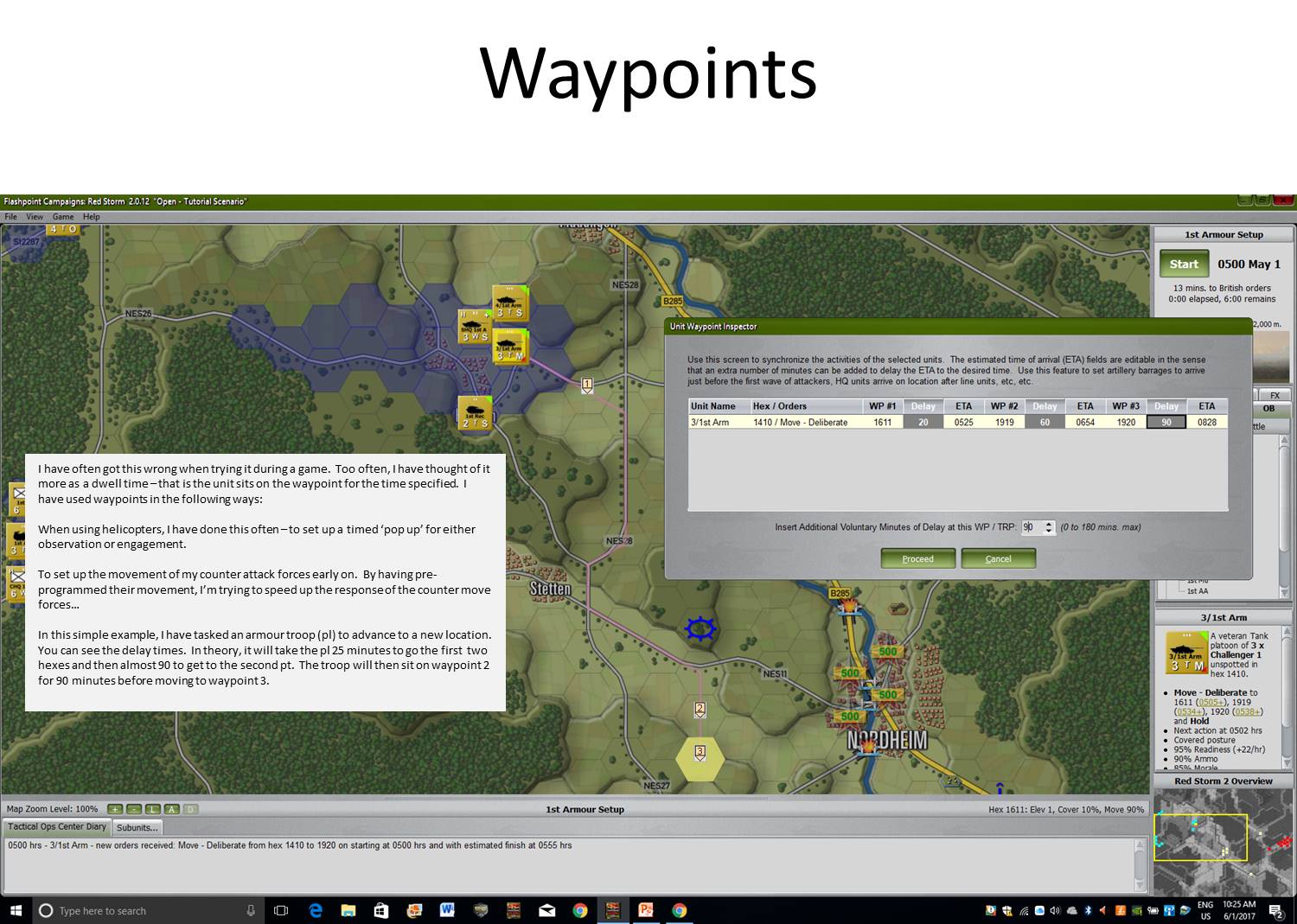Click the Start turn button
Screen dimensions: 1297x924
tap(1184, 264)
